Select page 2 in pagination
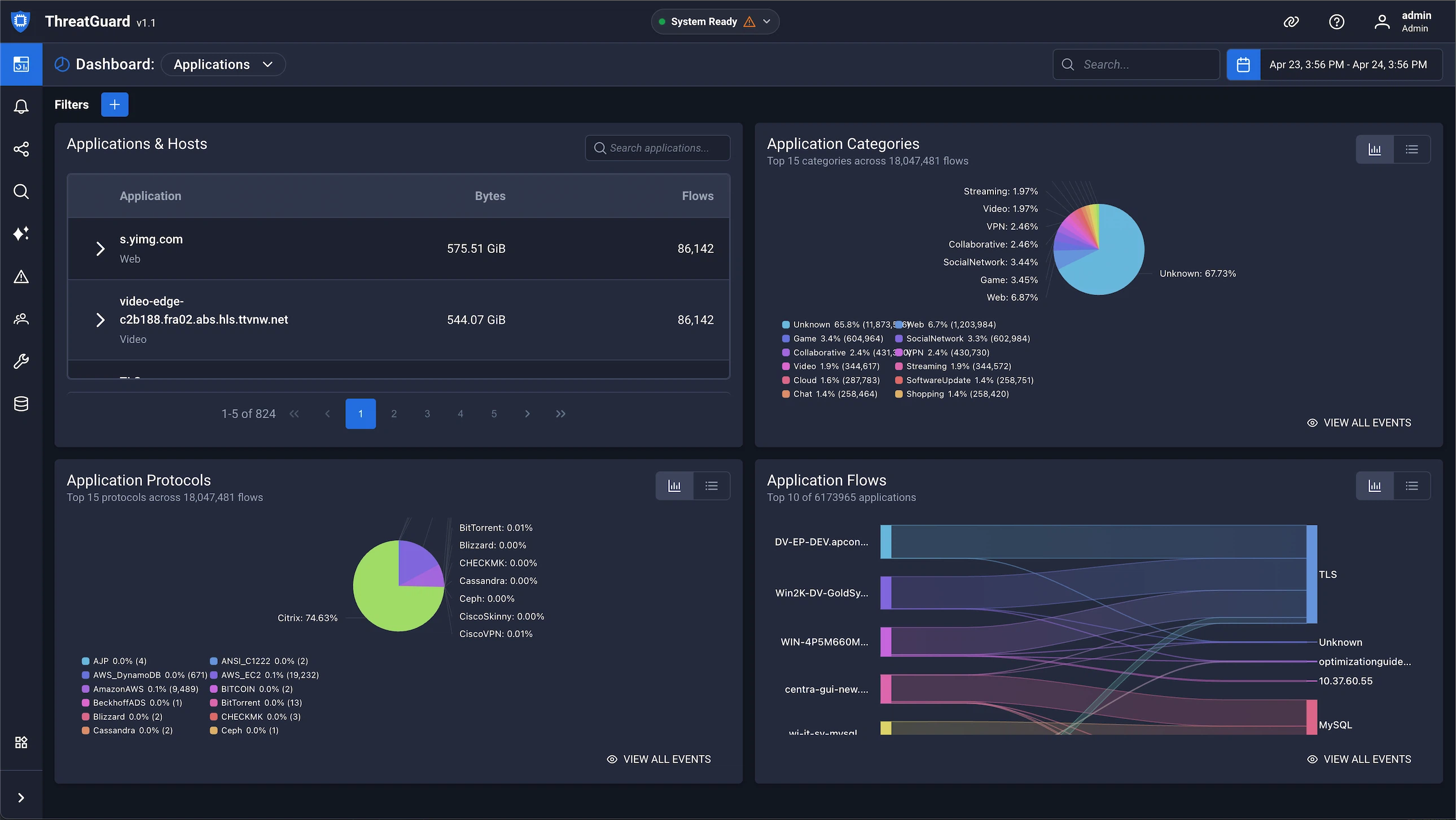 point(394,414)
